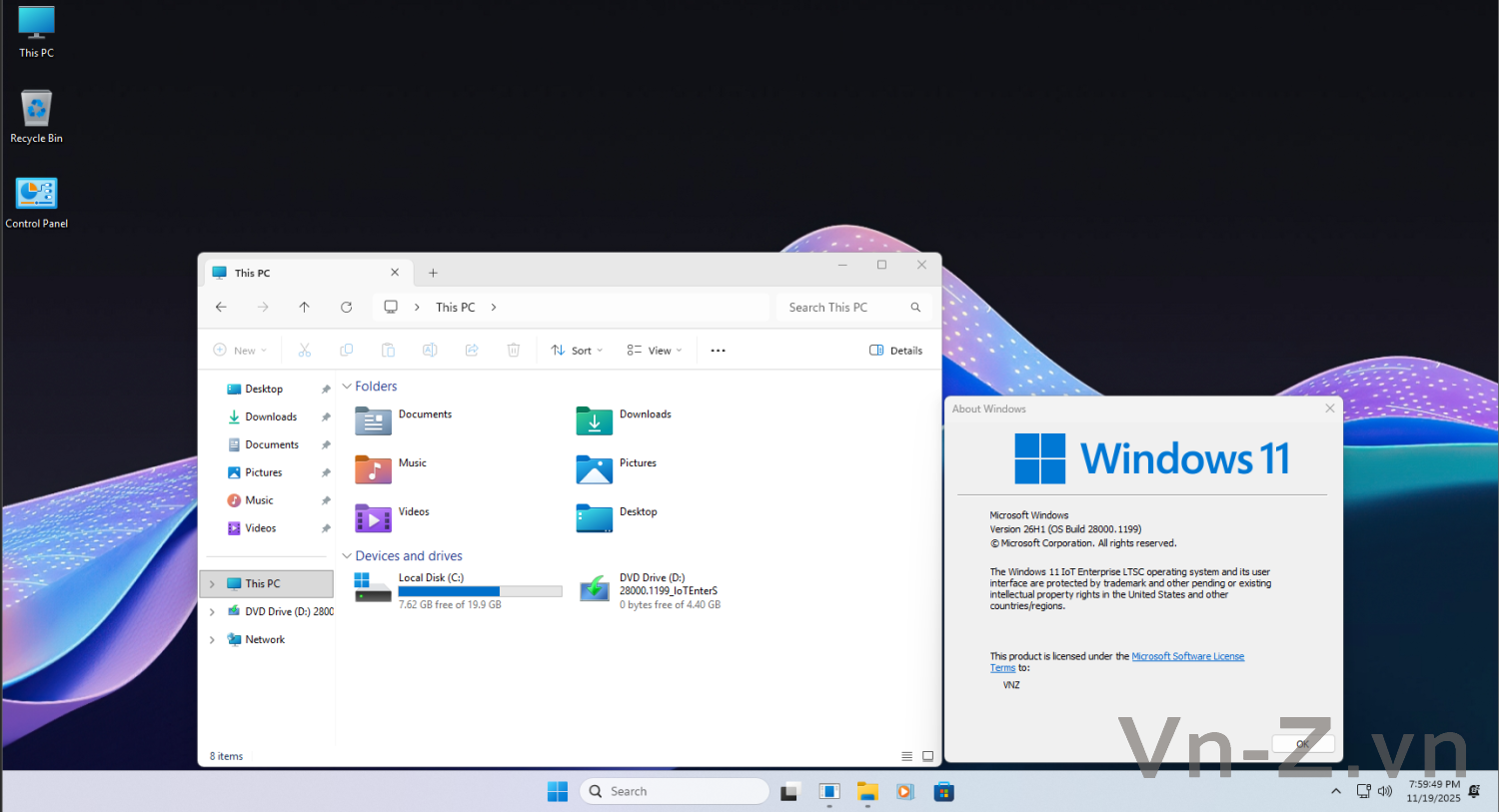The height and width of the screenshot is (812, 1499).
Task: Open the Sort dropdown menu
Action: (x=578, y=351)
